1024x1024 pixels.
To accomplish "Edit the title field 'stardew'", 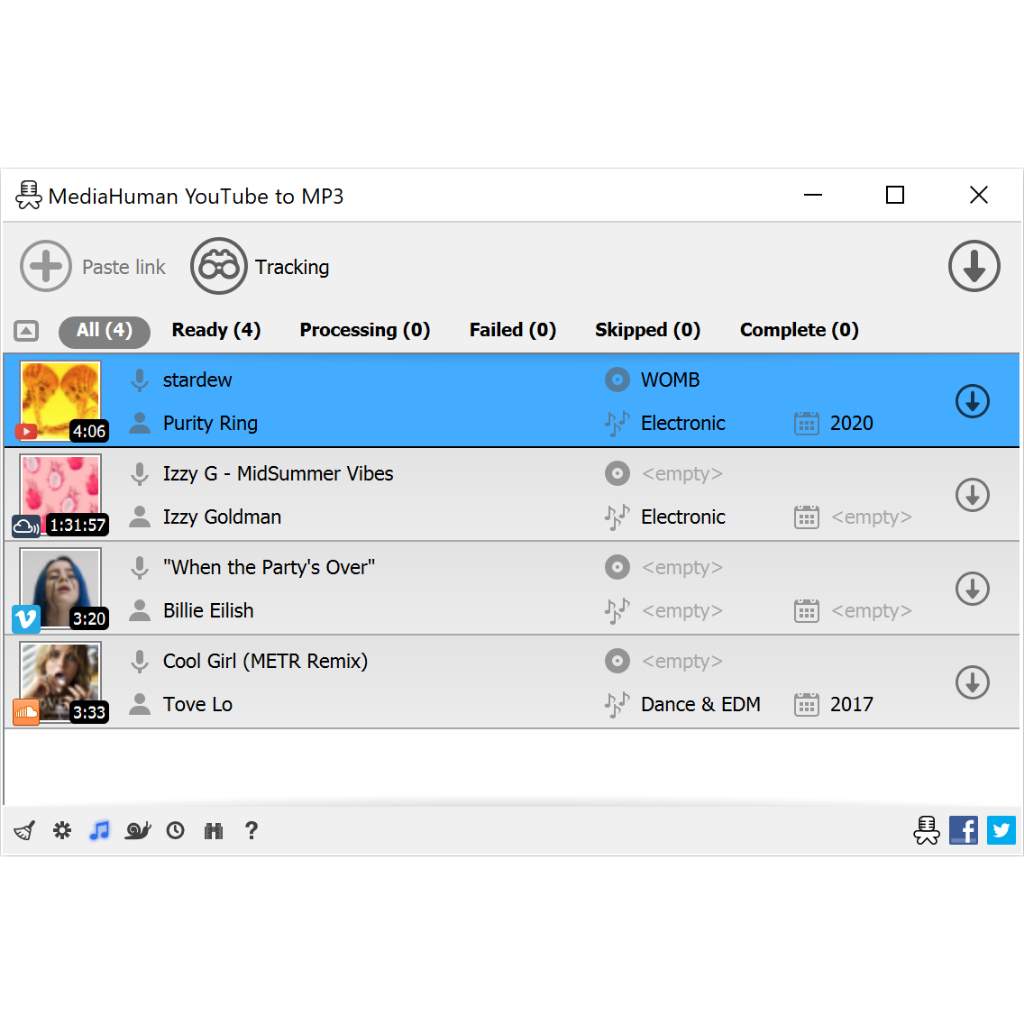I will [x=197, y=380].
